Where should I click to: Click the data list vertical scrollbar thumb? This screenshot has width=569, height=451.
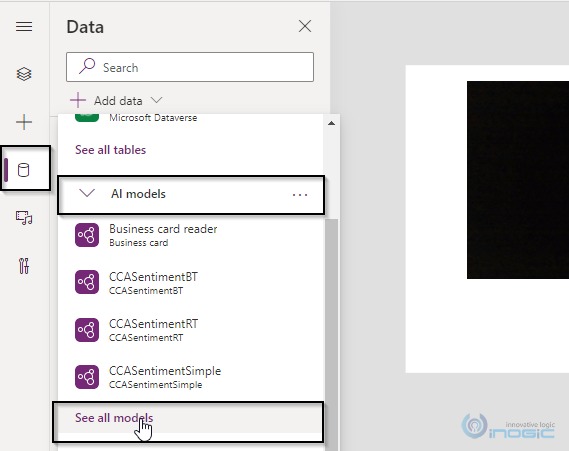(x=332, y=334)
